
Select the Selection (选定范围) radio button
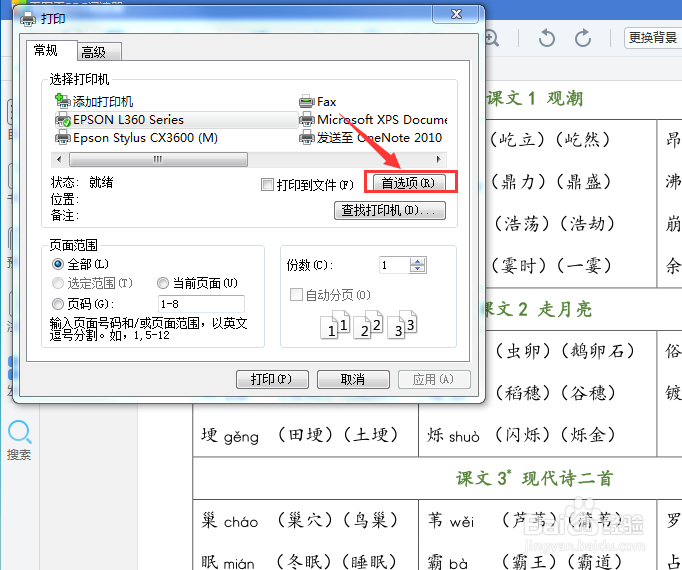point(57,283)
